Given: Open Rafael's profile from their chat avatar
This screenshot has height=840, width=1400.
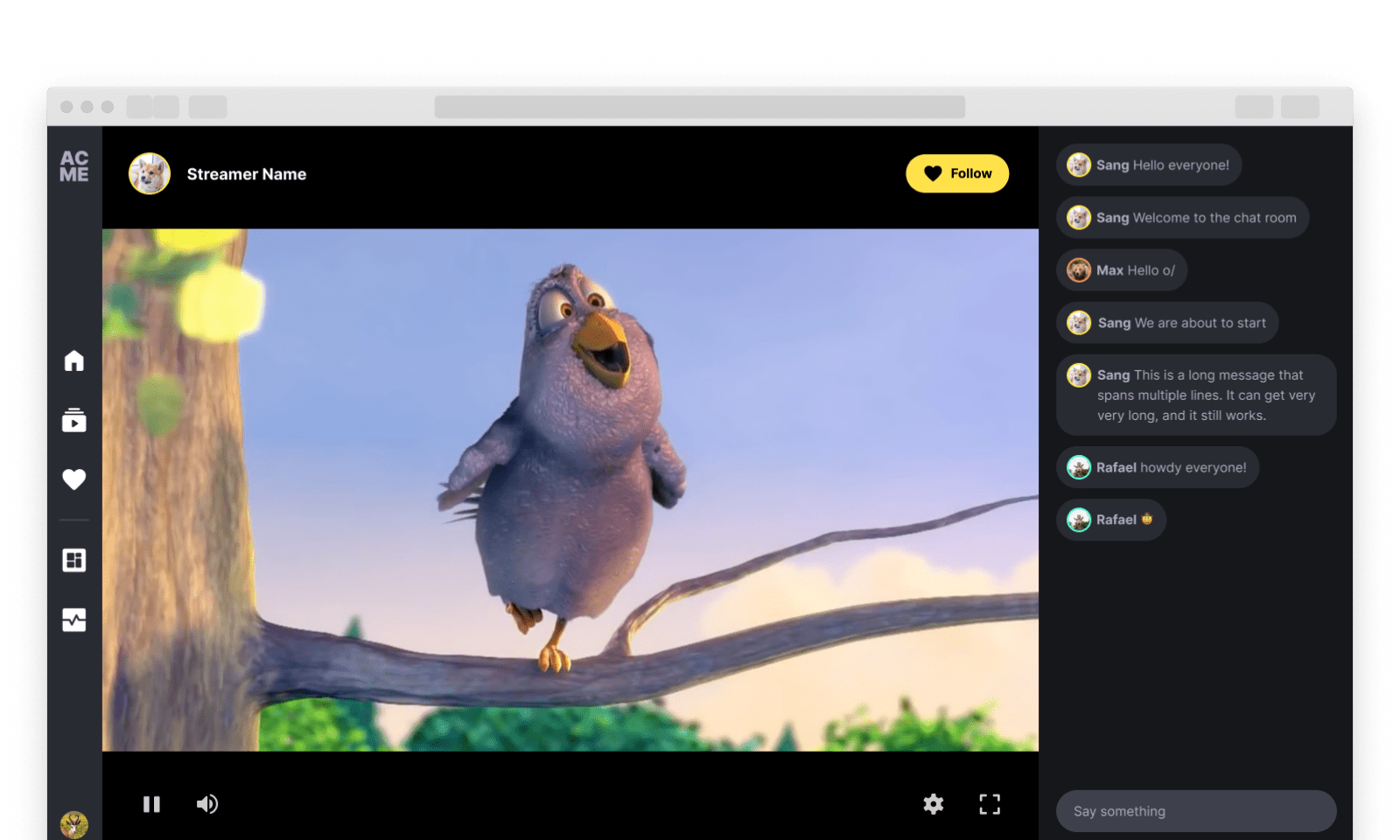Looking at the screenshot, I should coord(1078,466).
